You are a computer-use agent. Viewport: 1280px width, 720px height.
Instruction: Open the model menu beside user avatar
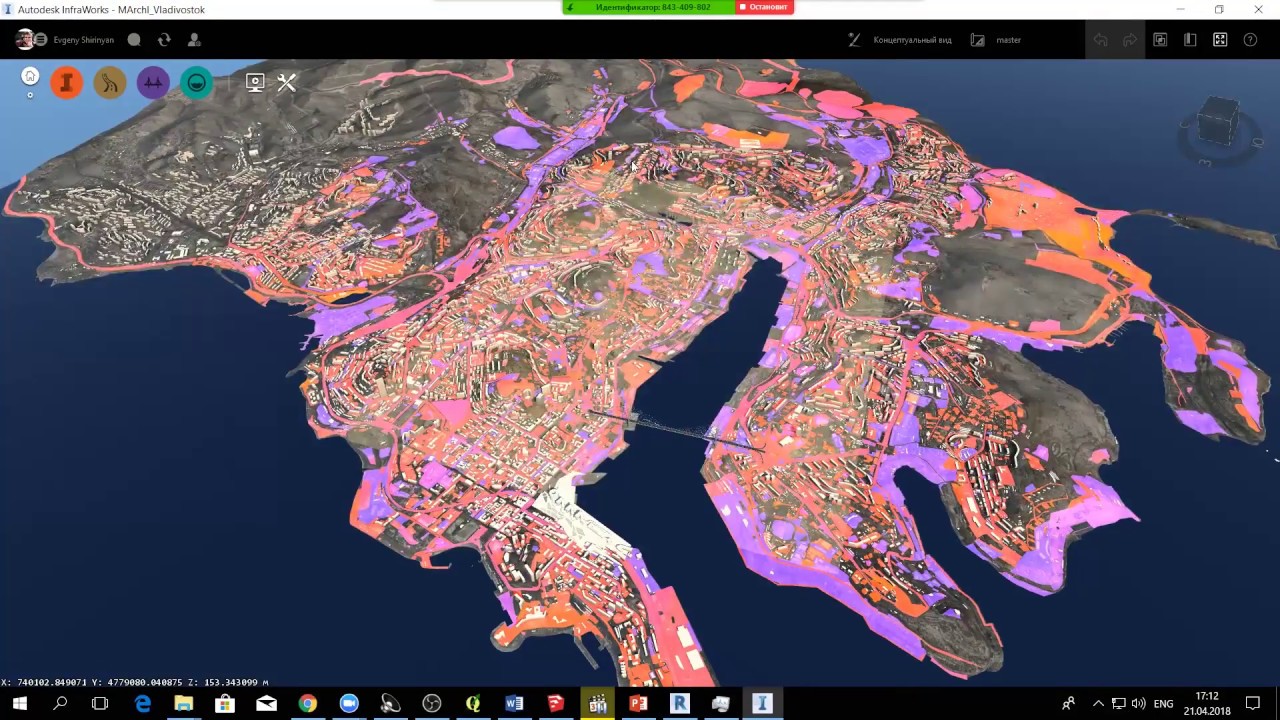41,40
